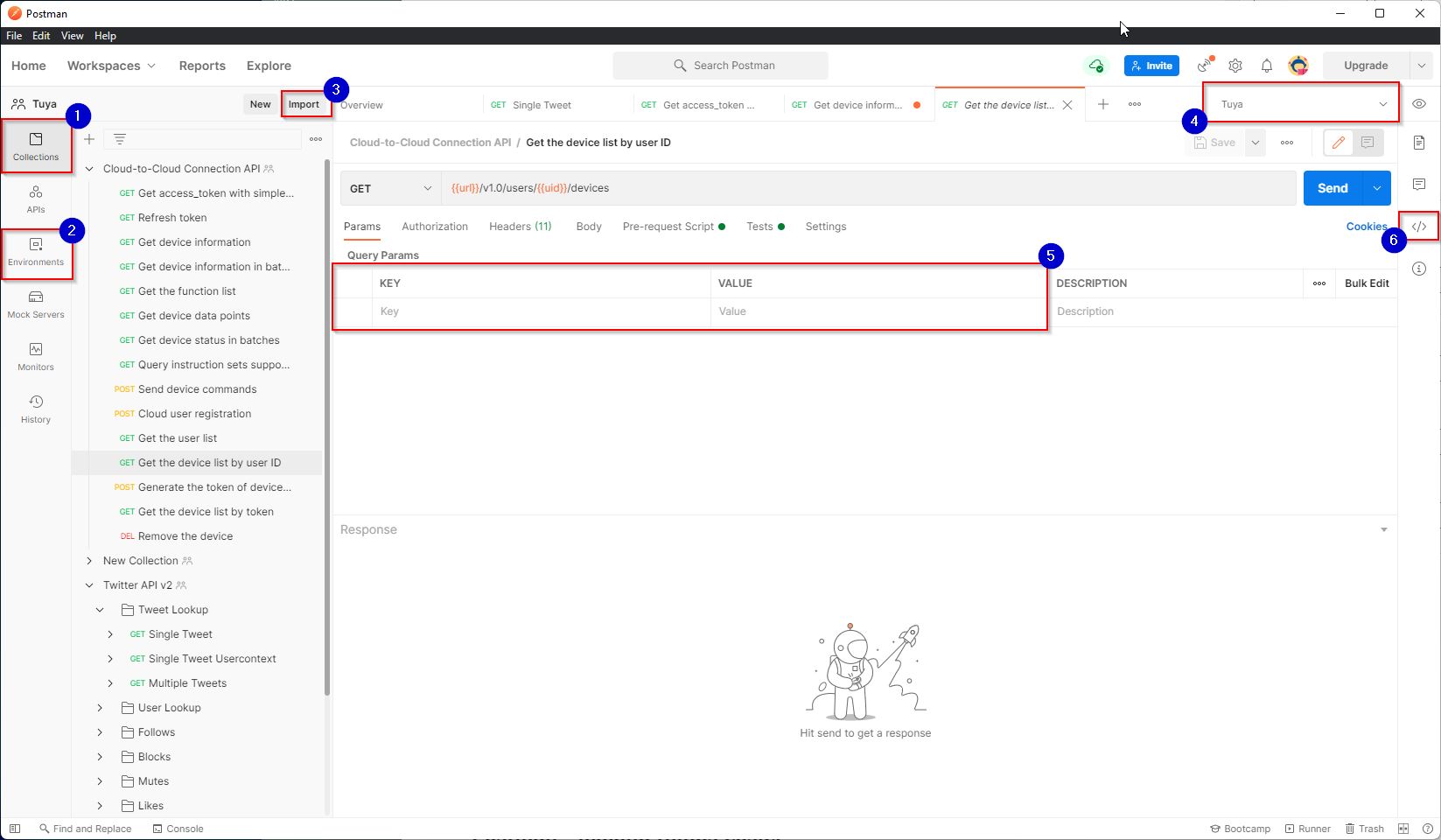
Task: Open the code snippet panel icon
Action: click(1419, 227)
